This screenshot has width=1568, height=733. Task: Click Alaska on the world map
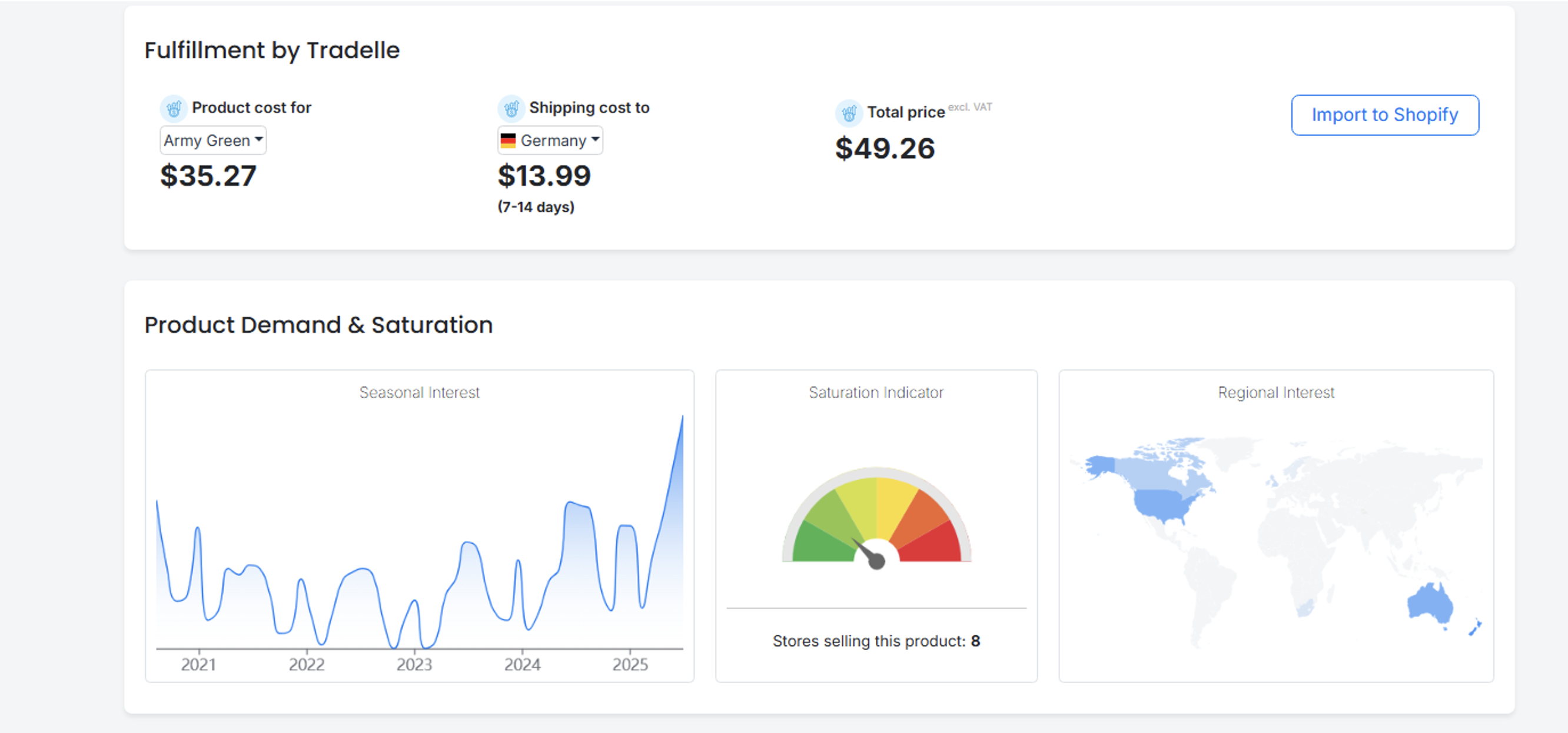1100,467
